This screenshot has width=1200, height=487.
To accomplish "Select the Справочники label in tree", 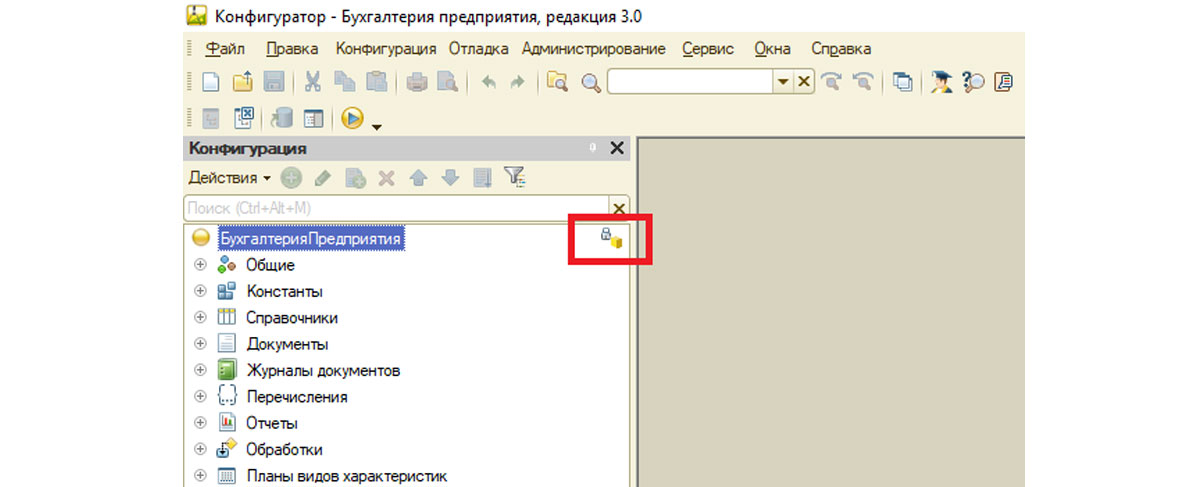I will tap(292, 318).
